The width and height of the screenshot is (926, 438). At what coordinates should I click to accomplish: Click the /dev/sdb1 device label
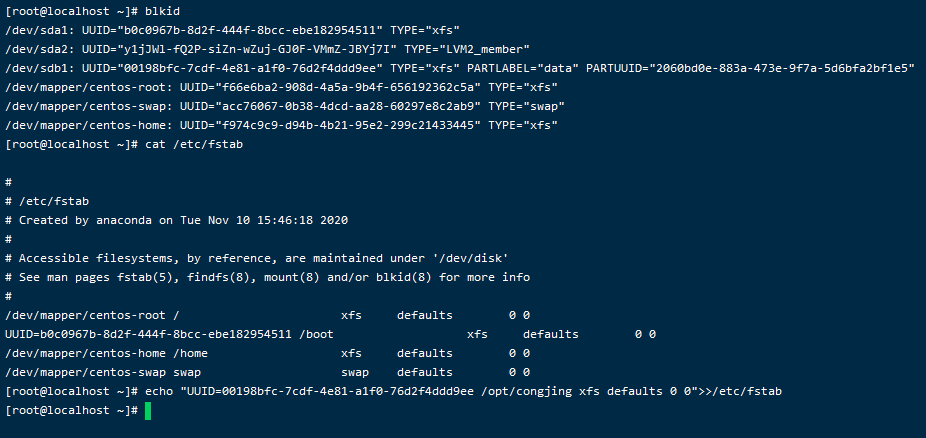pos(34,68)
